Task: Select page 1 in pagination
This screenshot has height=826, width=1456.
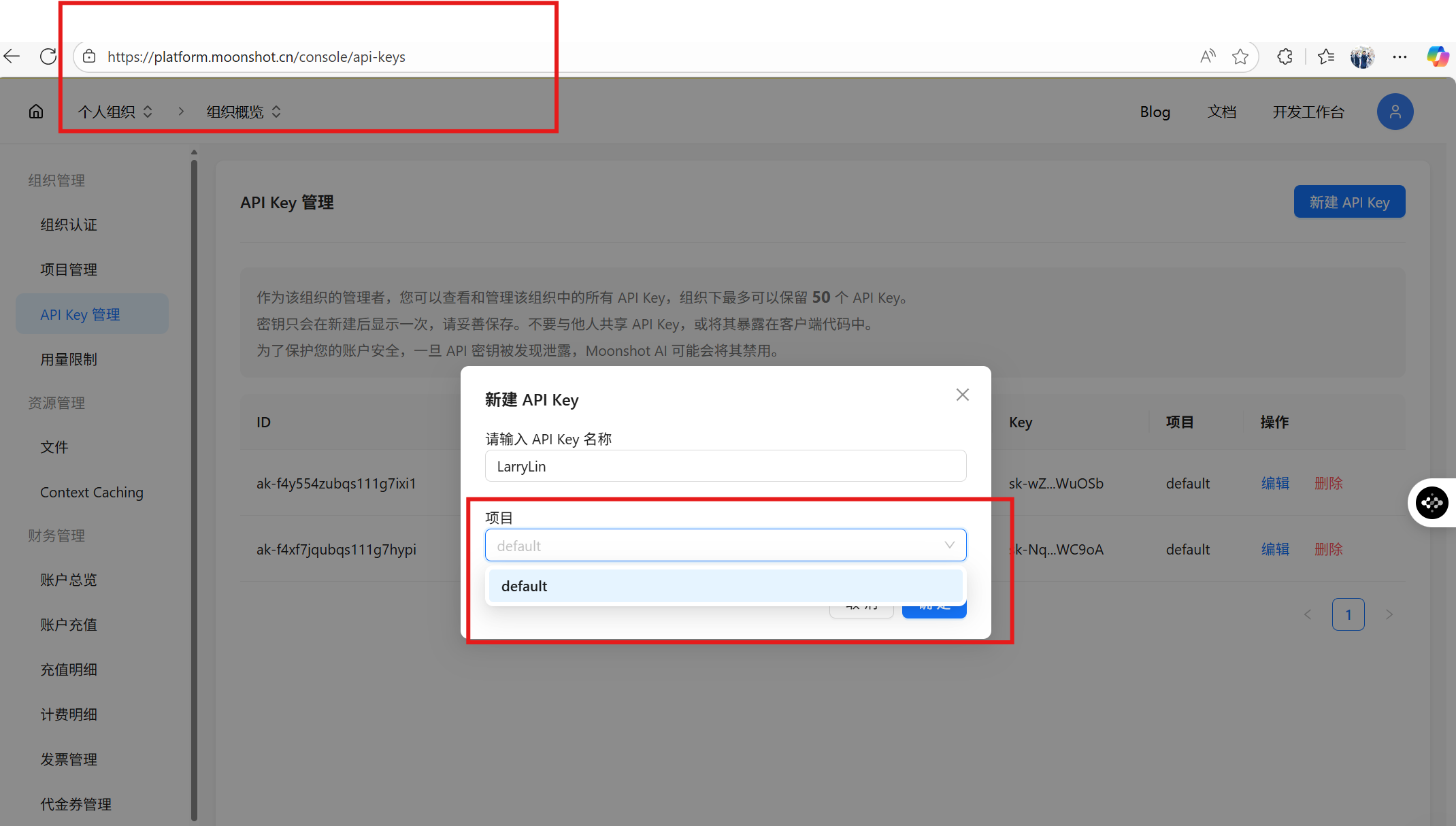Action: tap(1348, 614)
